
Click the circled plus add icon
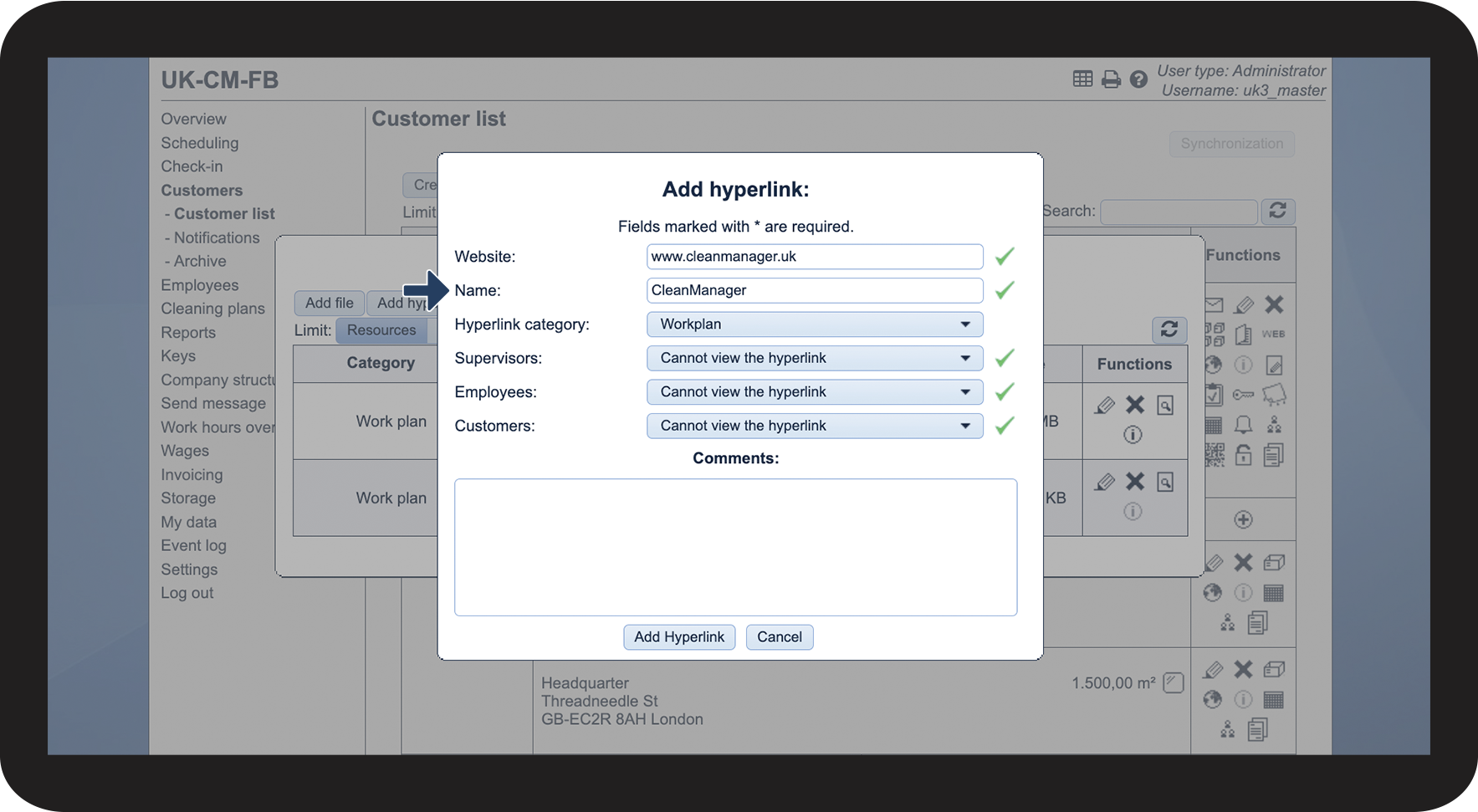(x=1244, y=519)
